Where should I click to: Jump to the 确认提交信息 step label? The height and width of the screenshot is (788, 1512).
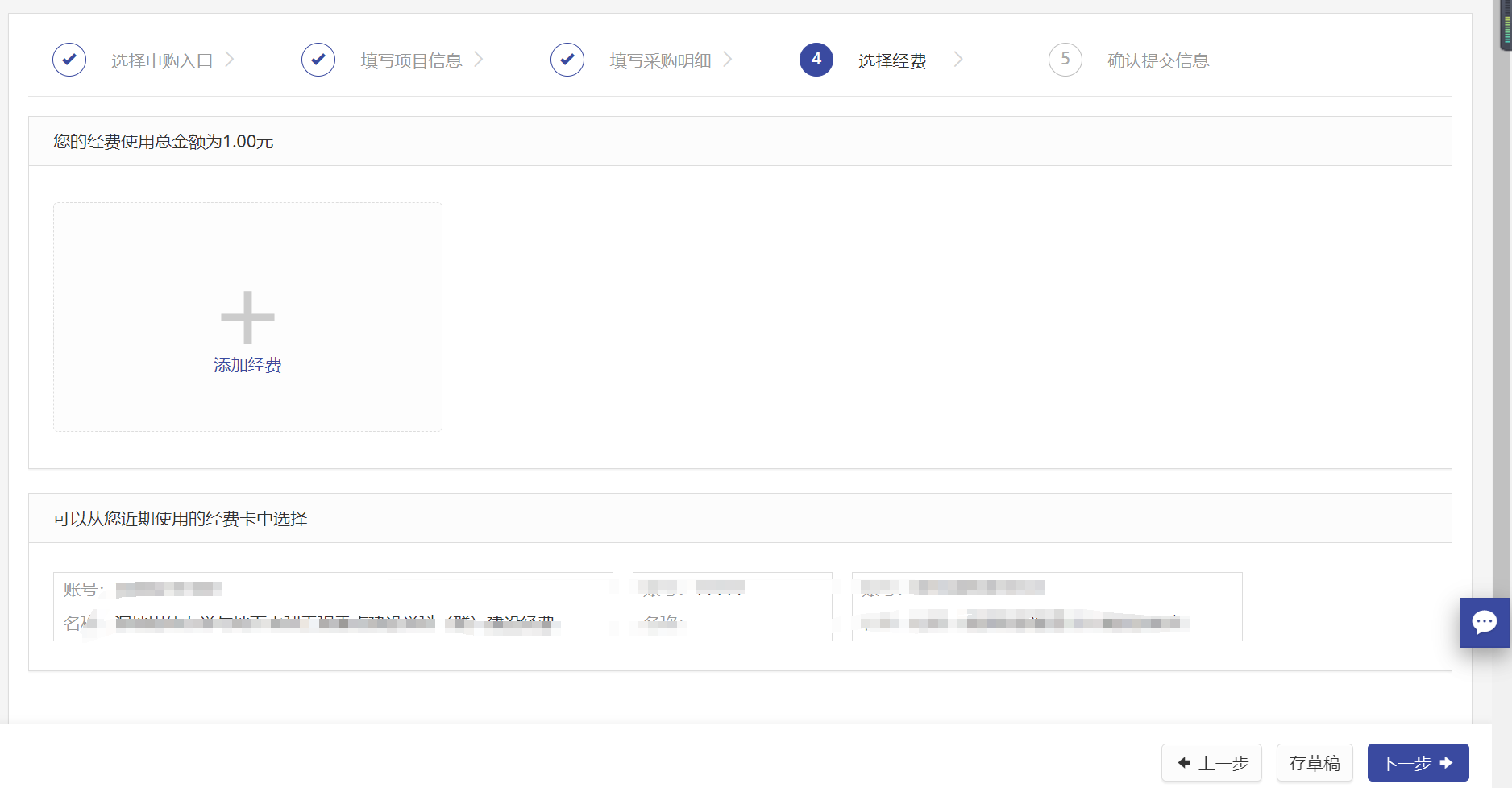1158,61
